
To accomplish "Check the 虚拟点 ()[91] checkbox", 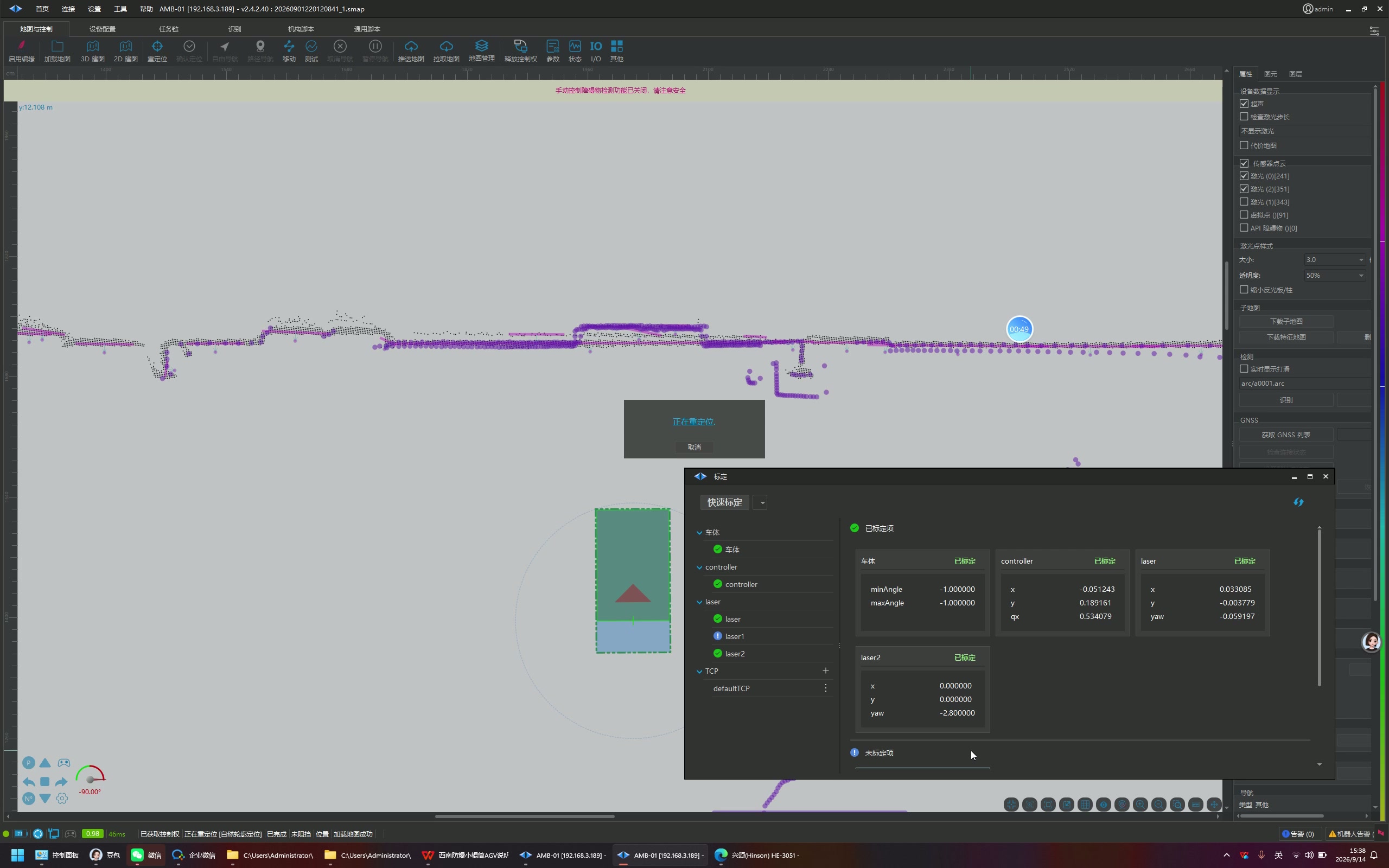I will point(1244,215).
